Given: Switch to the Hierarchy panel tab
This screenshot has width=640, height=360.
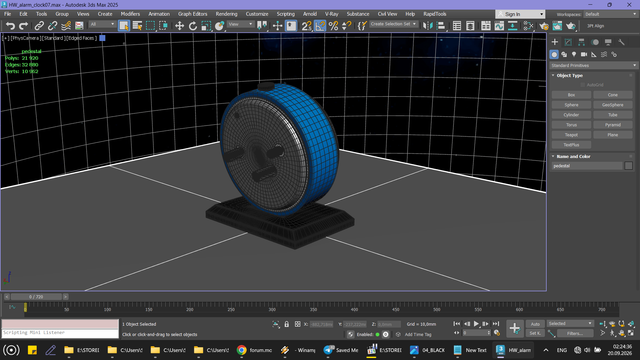Looking at the screenshot, I should pos(581,42).
